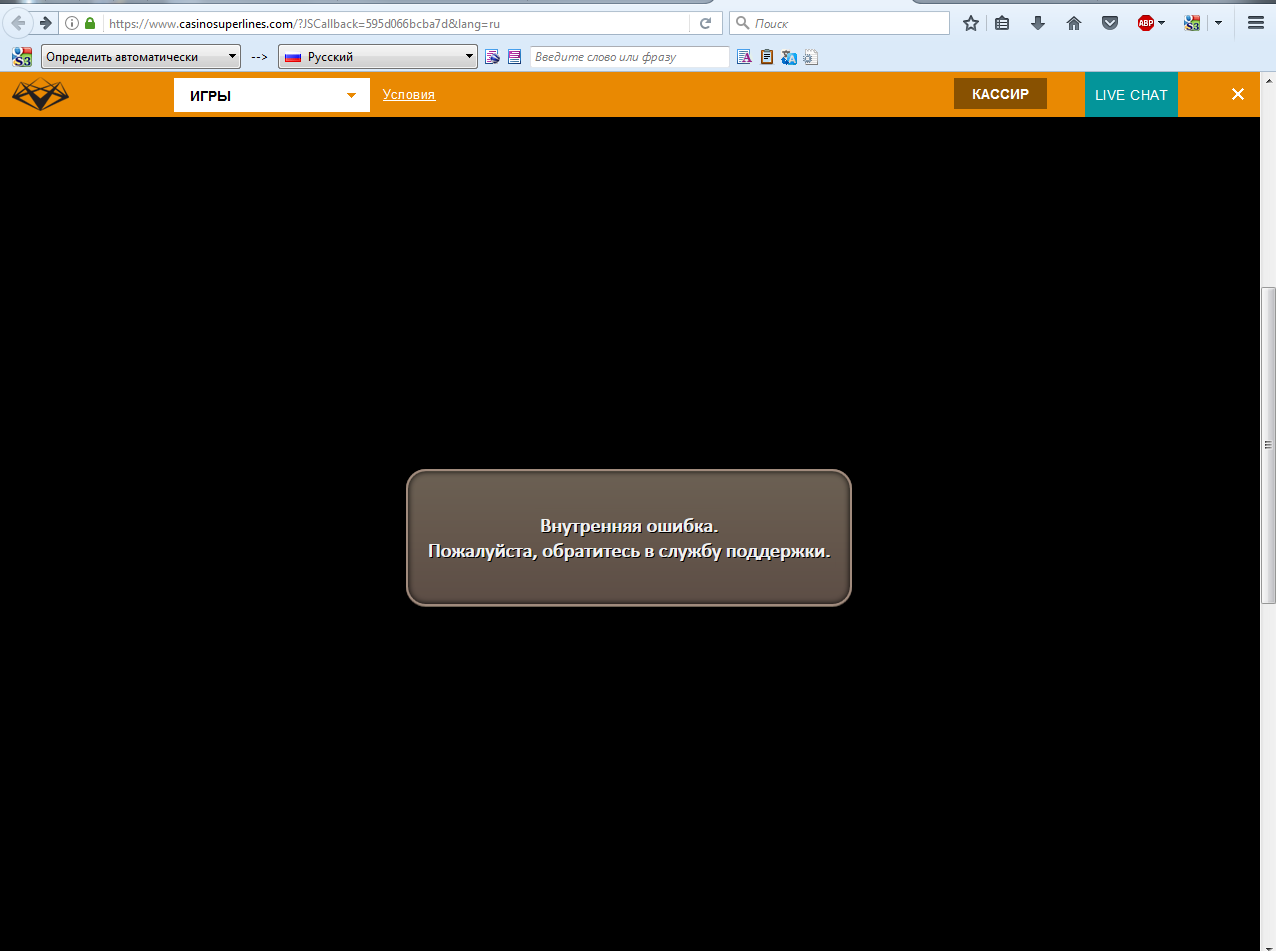Click the S3 translator logo on the translator bar
Image resolution: width=1276 pixels, height=951 pixels.
(22, 57)
